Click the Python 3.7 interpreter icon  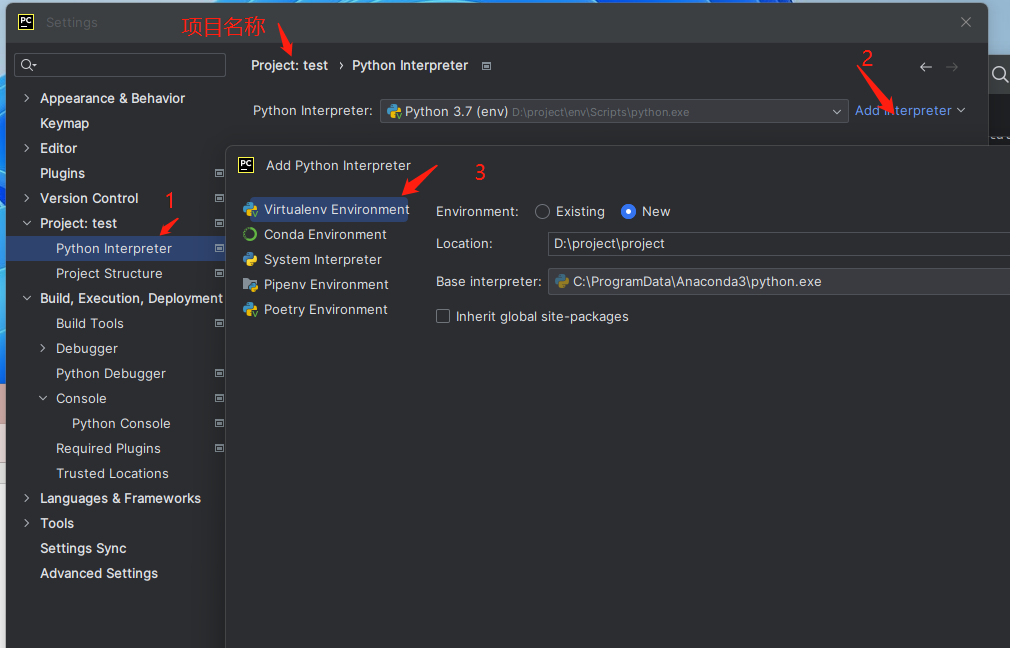coord(394,111)
